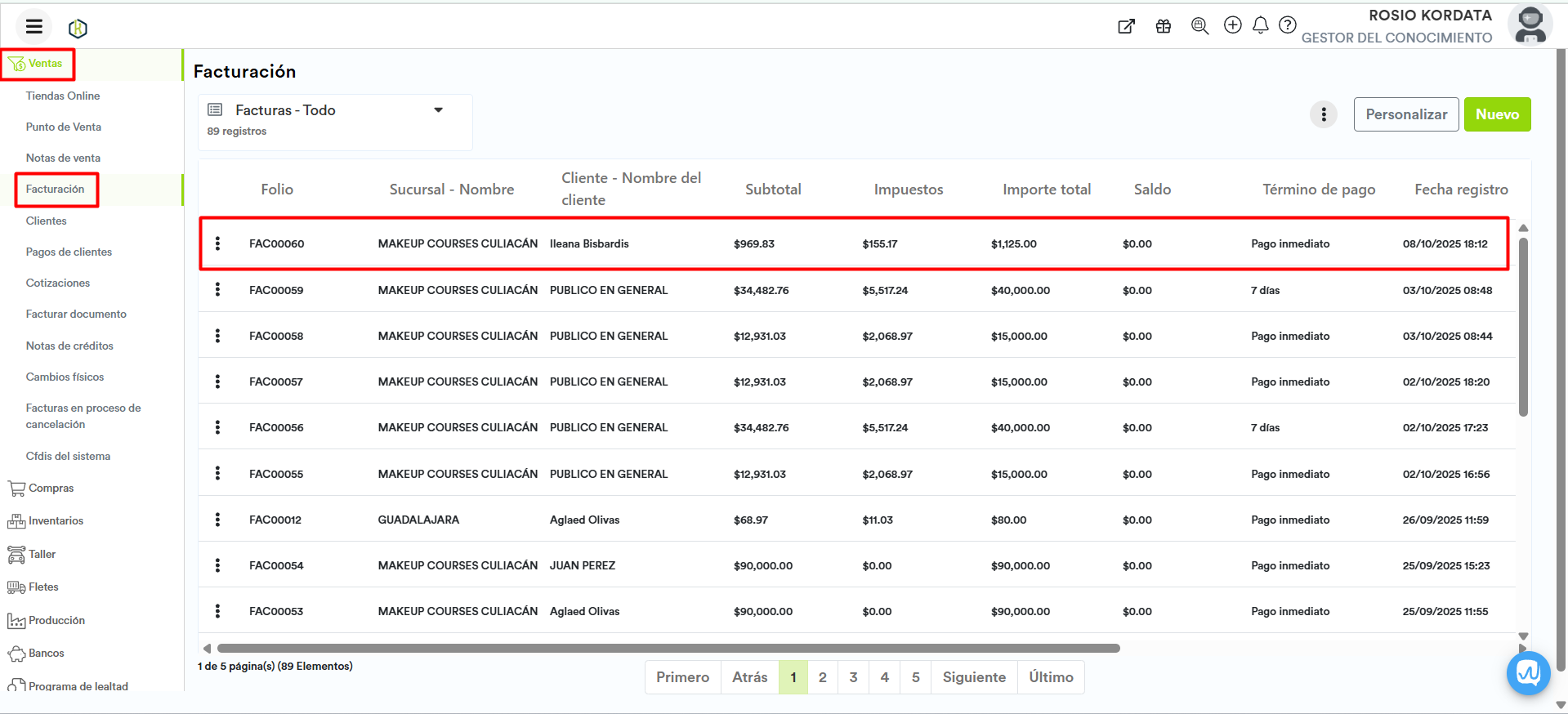Expand the Inventarios sidebar module
1568x714 pixels.
pyautogui.click(x=56, y=521)
